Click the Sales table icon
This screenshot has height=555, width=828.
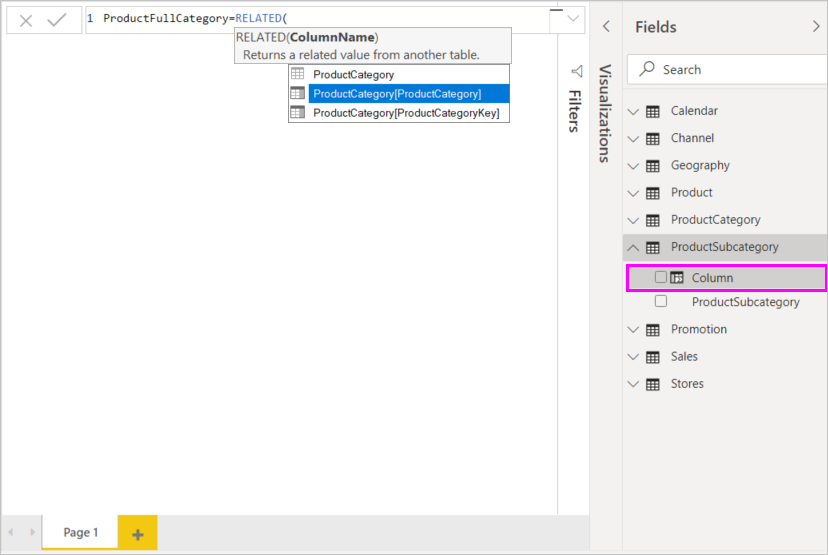[x=653, y=357]
